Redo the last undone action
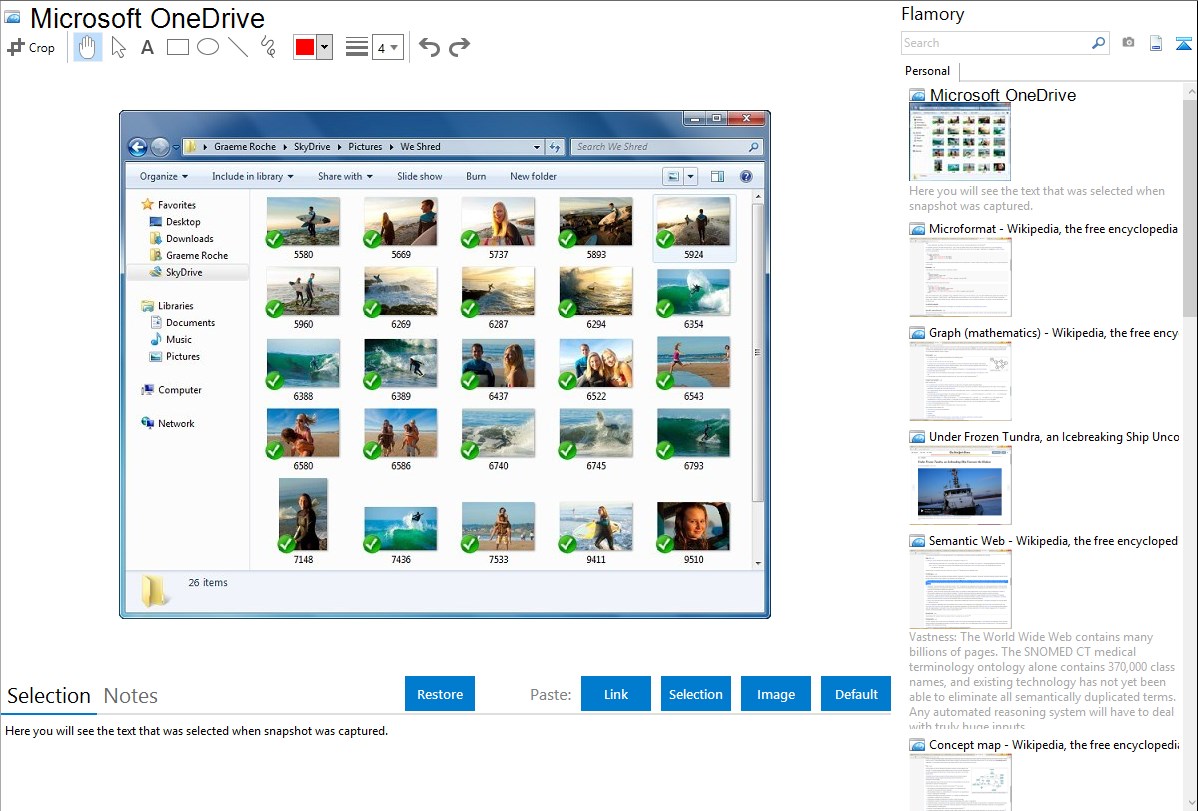The width and height of the screenshot is (1198, 811). point(459,47)
